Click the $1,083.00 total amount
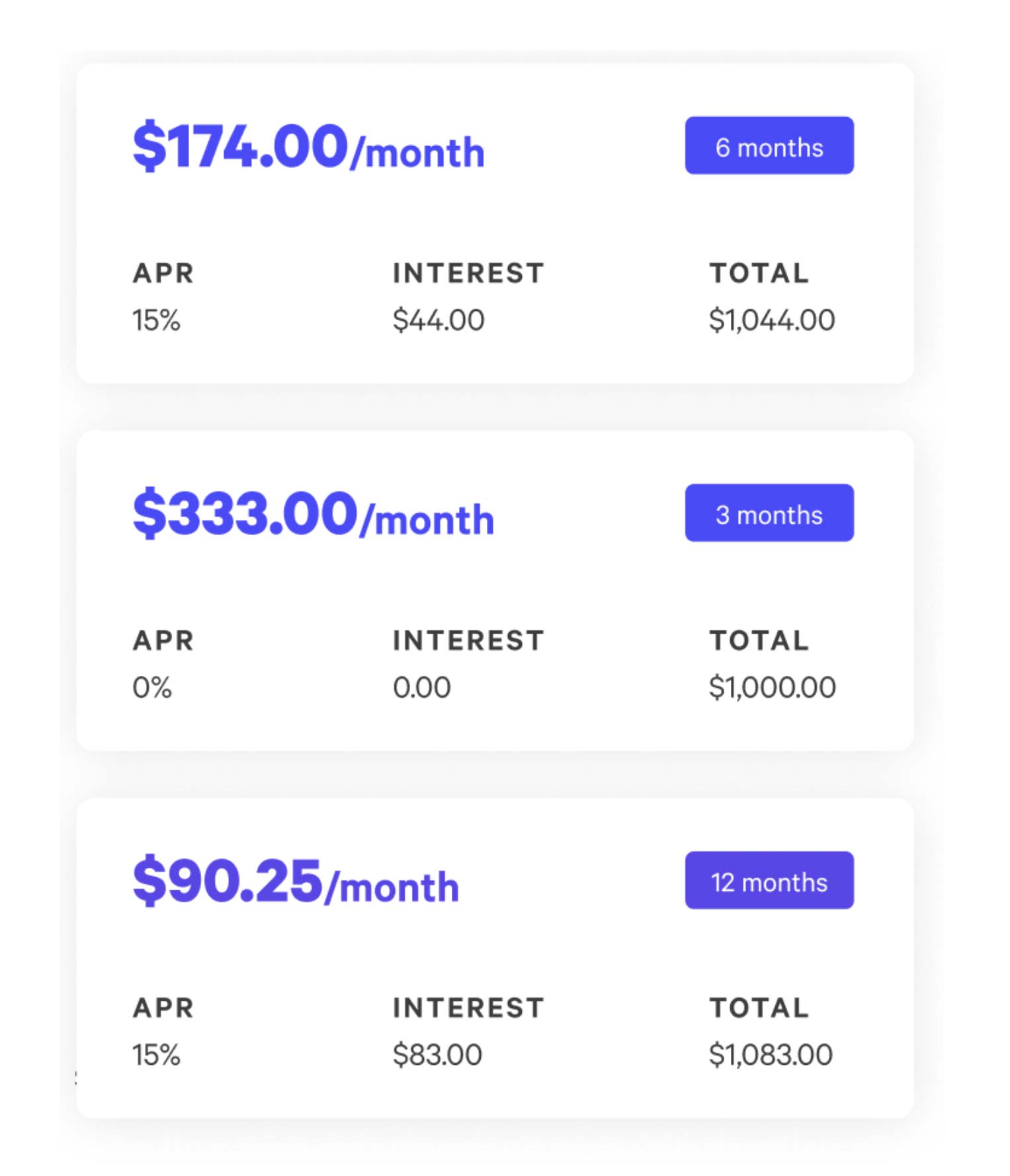Viewport: 1010px width, 1176px height. pyautogui.click(x=770, y=1055)
